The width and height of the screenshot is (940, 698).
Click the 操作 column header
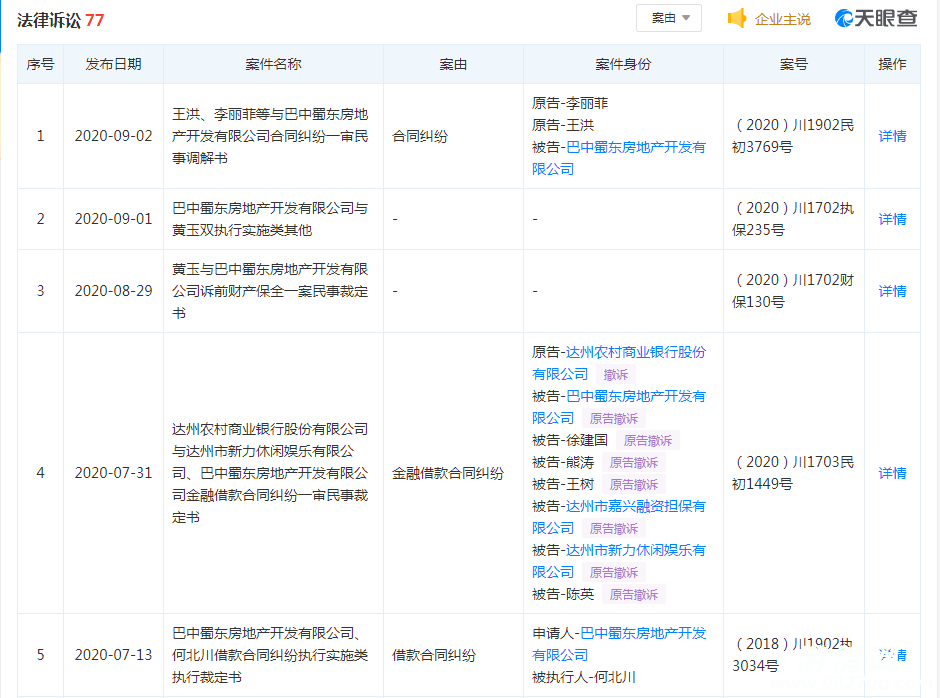pyautogui.click(x=892, y=64)
